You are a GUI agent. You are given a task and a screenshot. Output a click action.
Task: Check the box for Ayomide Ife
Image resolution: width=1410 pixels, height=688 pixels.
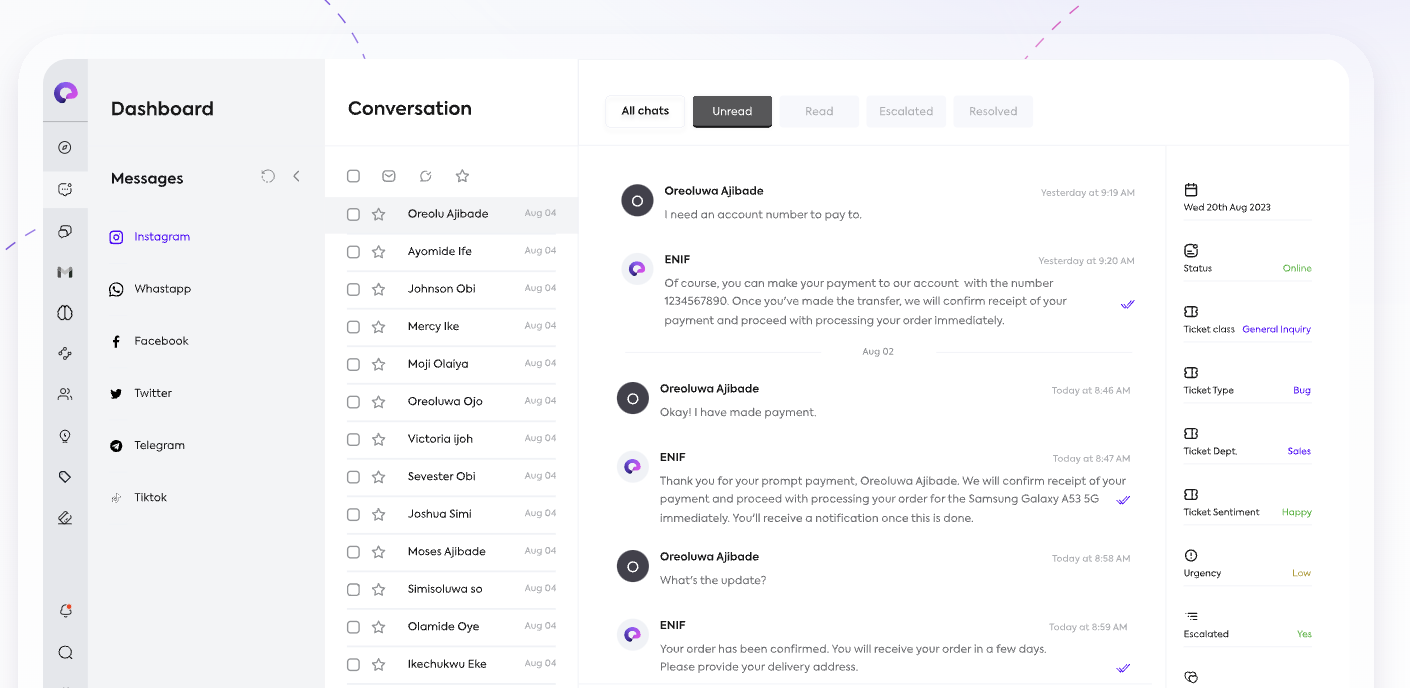[353, 252]
